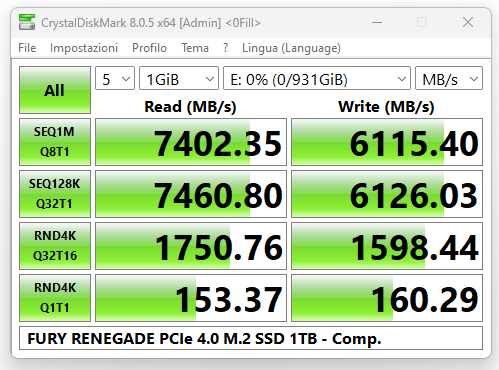Open the Impostazioni menu
The image size is (499, 370).
click(84, 48)
